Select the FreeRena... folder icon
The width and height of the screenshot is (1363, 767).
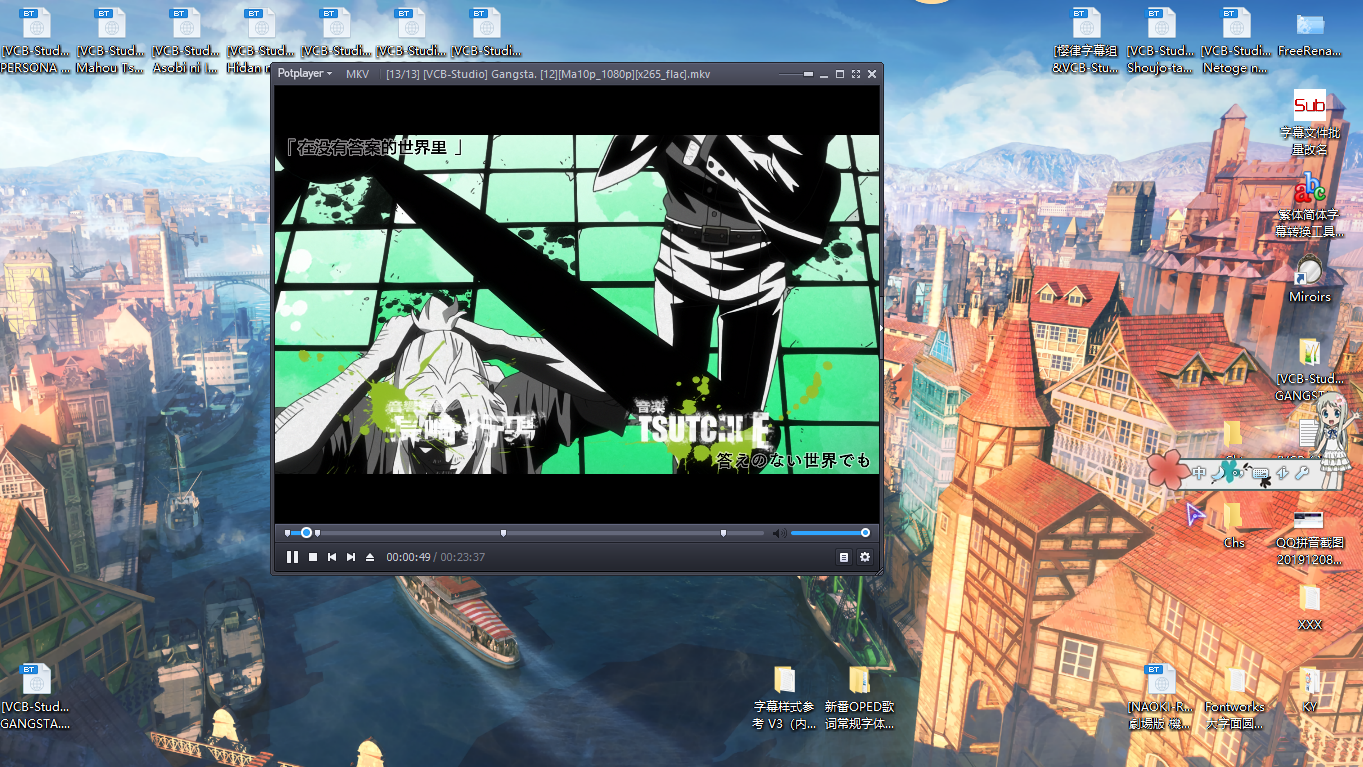(1310, 34)
